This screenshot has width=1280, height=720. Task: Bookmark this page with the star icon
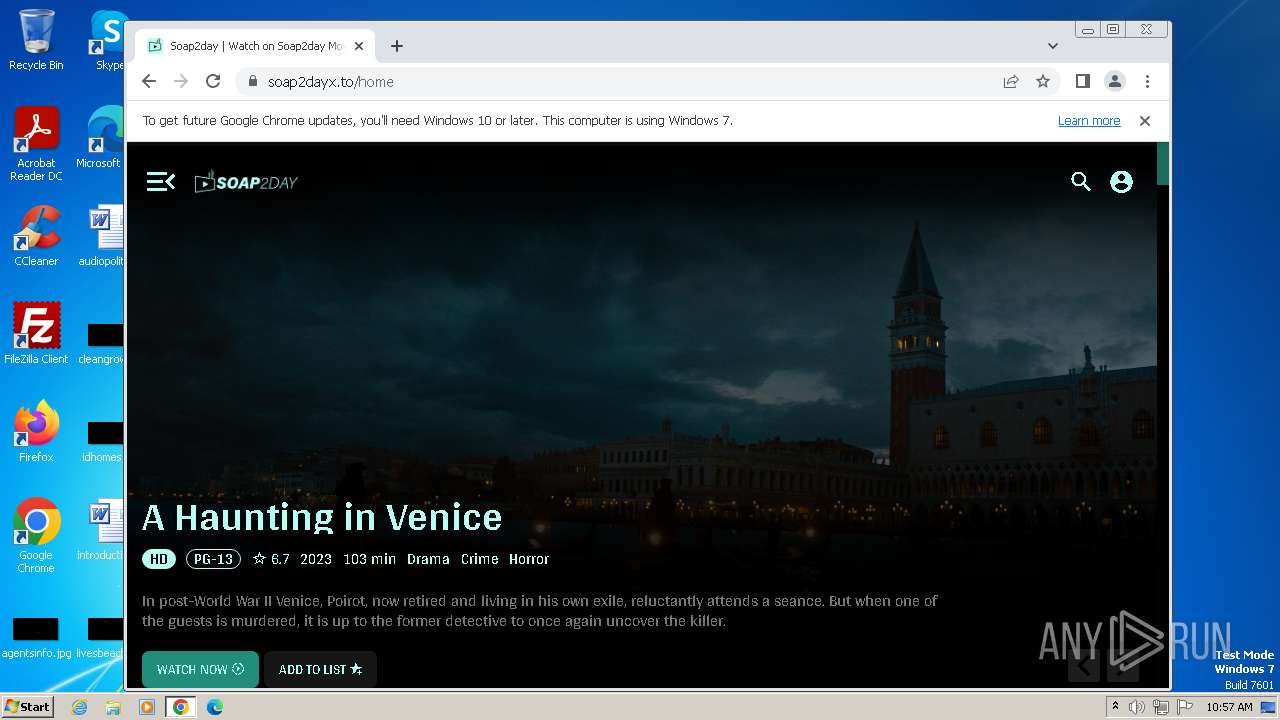point(1043,82)
